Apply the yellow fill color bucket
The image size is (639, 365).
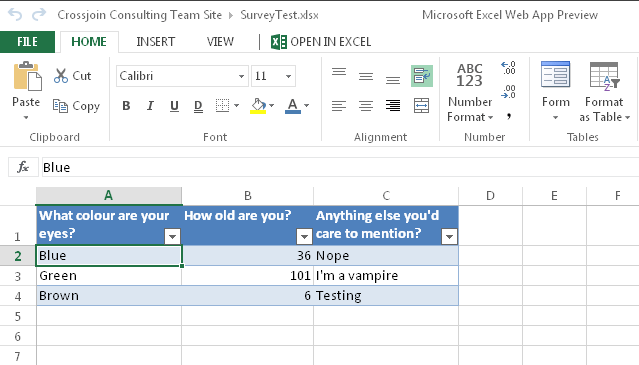[258, 106]
